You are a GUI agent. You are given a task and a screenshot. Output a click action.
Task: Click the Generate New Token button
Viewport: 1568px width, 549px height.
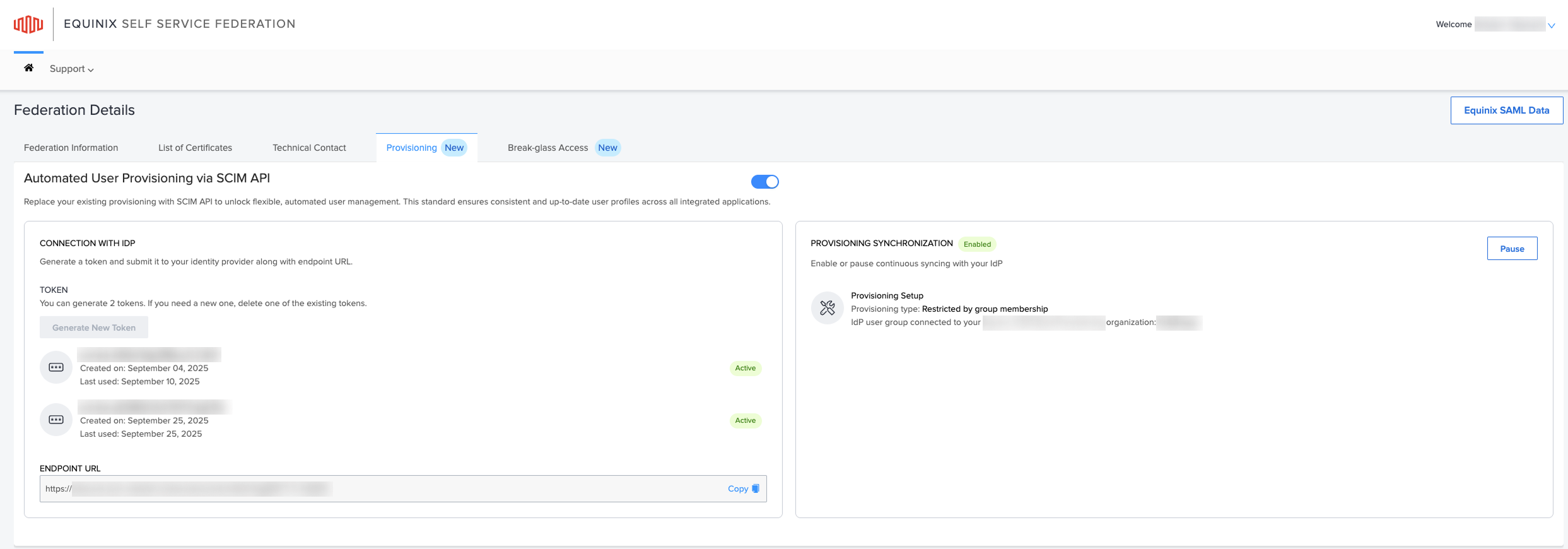pos(94,328)
